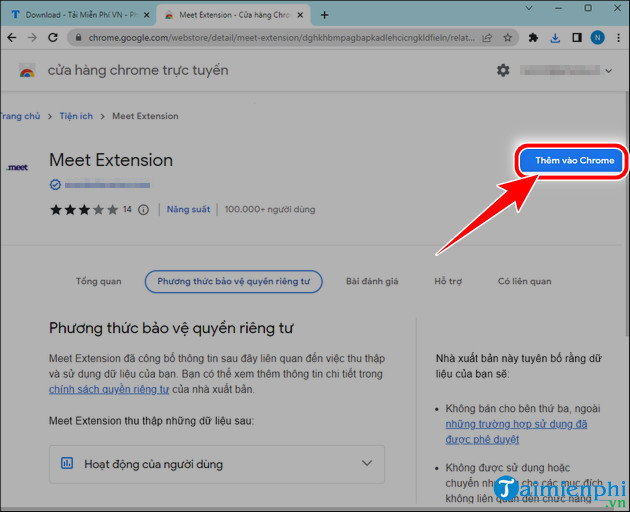Screen dimensions: 630x512
Task: Expand Hoạt động của người dùng section
Action: click(217, 464)
